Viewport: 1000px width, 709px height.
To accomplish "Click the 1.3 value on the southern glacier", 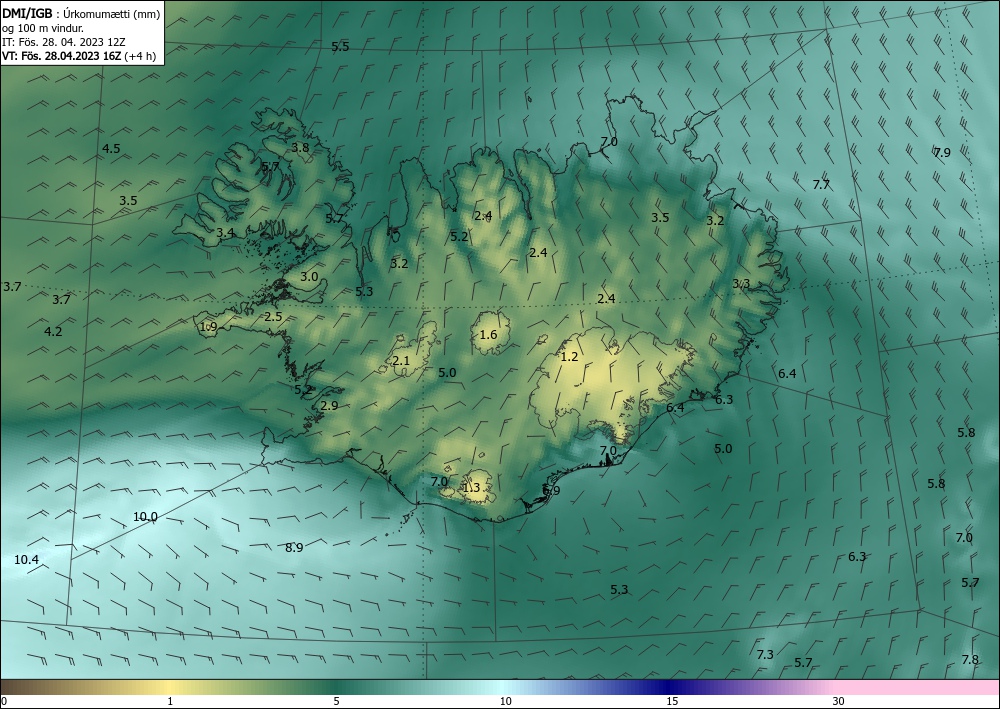I will [x=471, y=488].
